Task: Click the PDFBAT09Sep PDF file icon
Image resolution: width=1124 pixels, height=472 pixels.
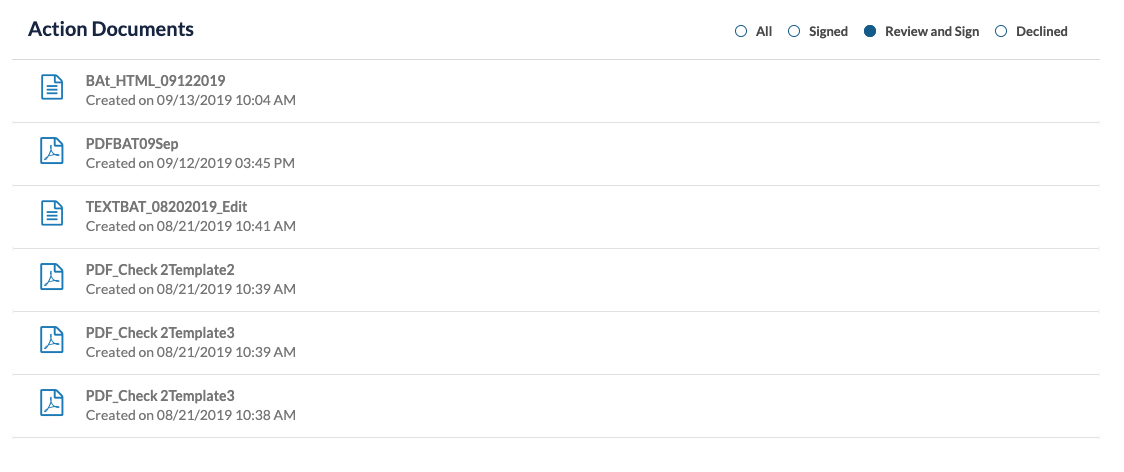Action: [x=51, y=150]
